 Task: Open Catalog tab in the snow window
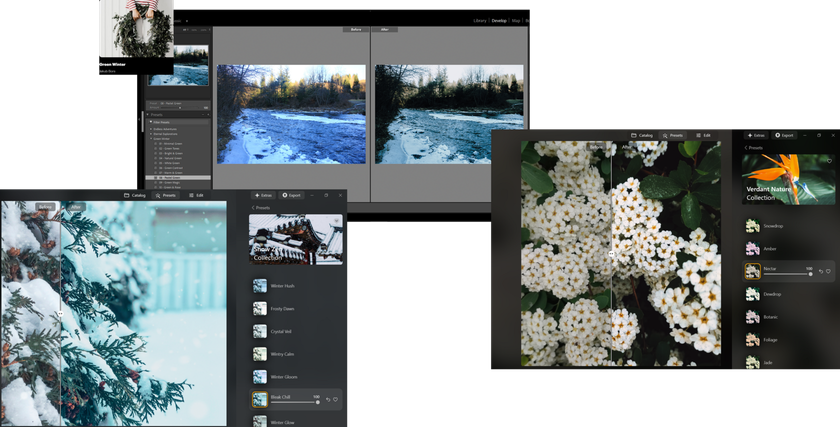tap(134, 196)
